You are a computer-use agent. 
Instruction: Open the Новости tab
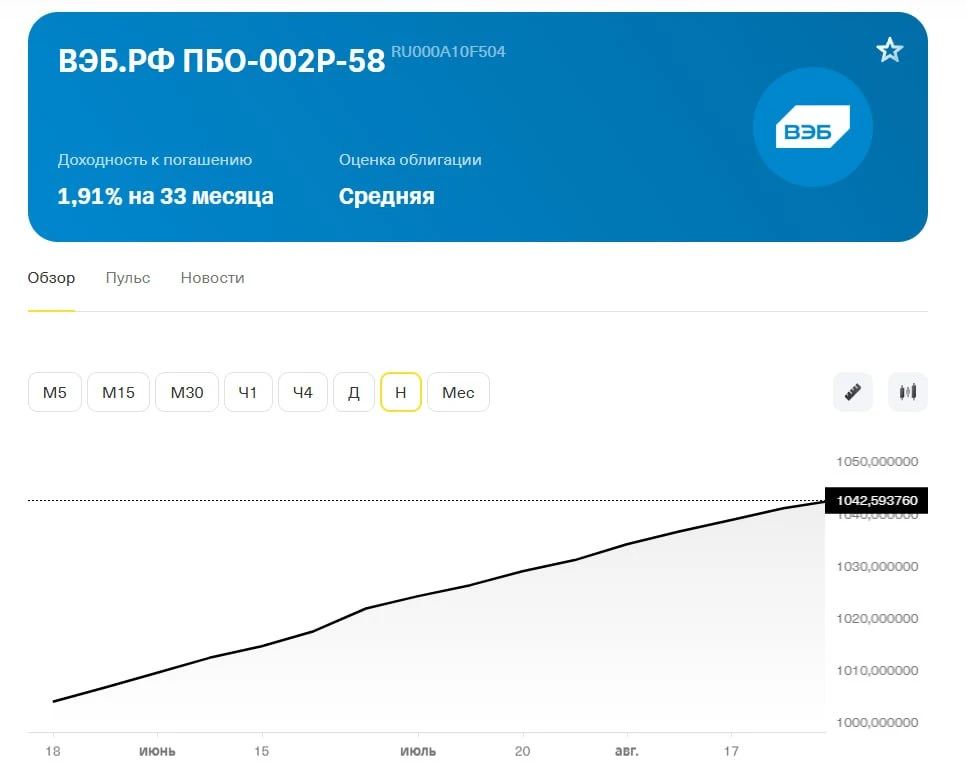tap(212, 278)
